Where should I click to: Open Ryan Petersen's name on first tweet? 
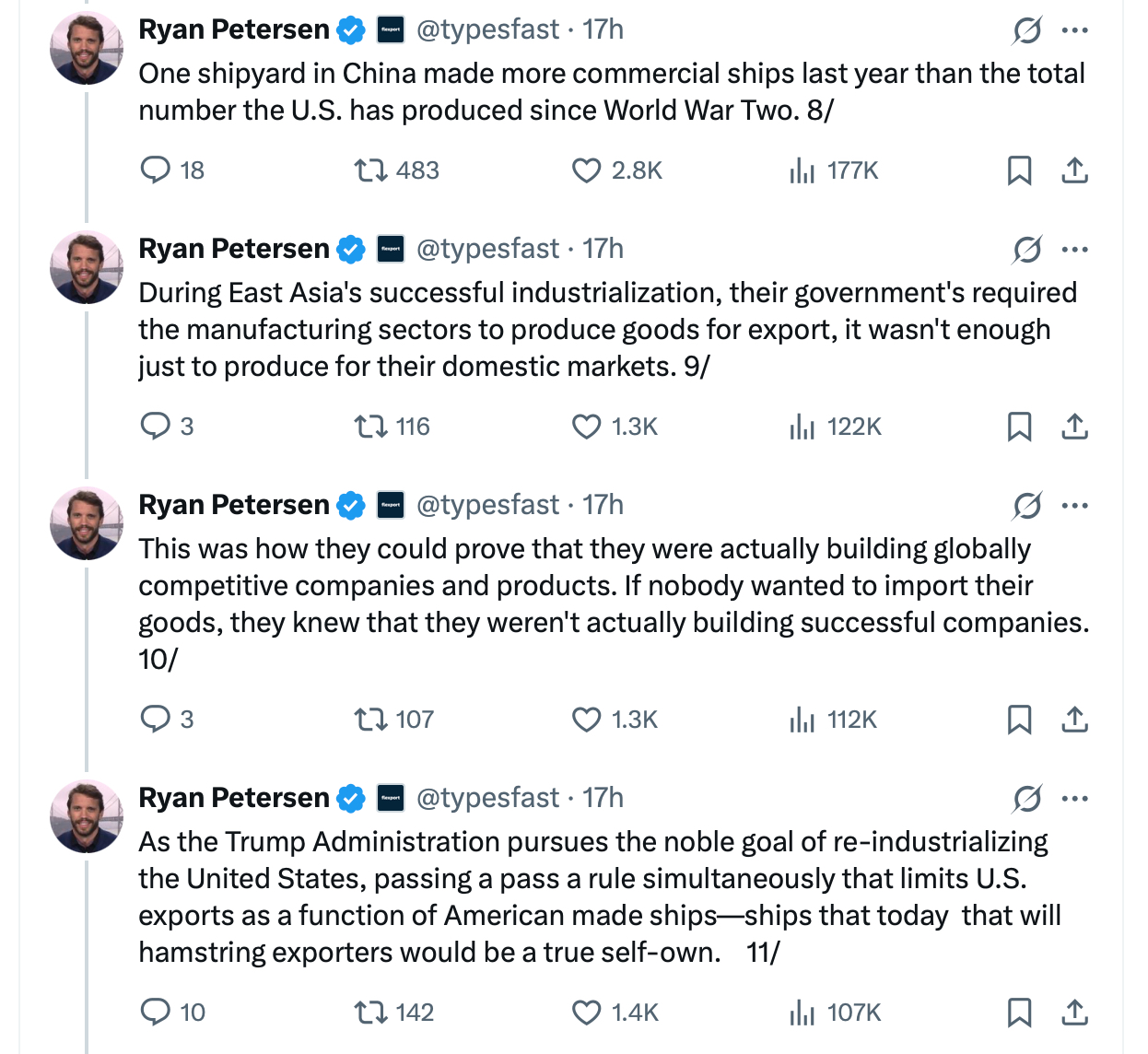[x=233, y=30]
